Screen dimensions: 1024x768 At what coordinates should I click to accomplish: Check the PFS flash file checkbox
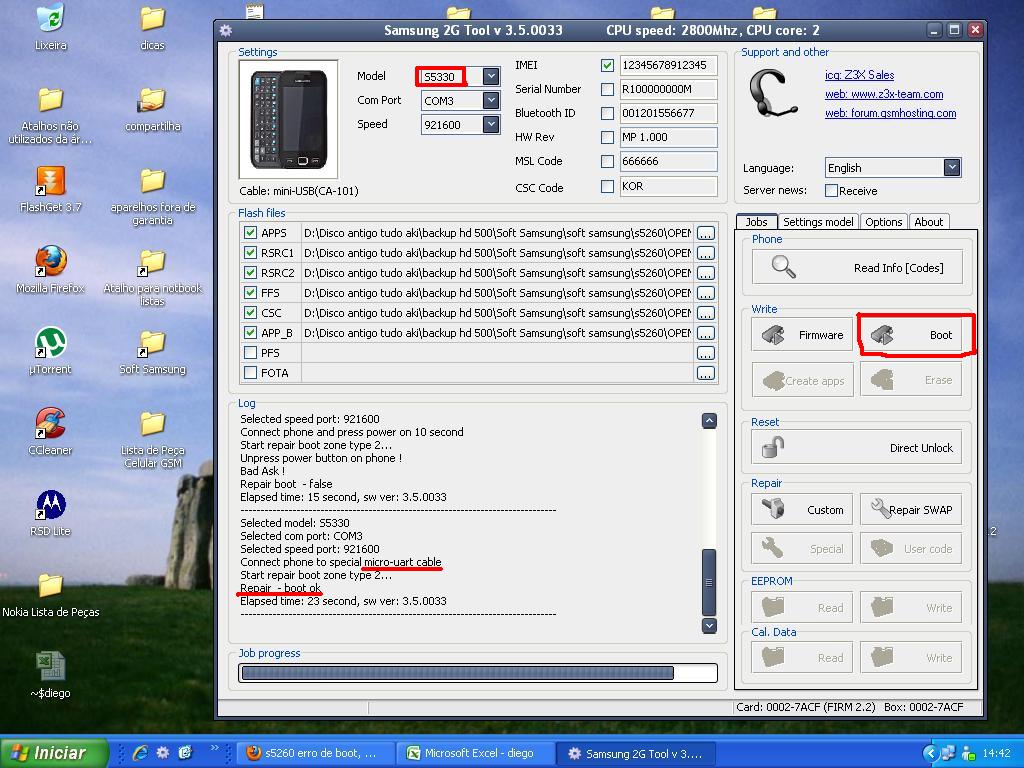click(x=250, y=353)
